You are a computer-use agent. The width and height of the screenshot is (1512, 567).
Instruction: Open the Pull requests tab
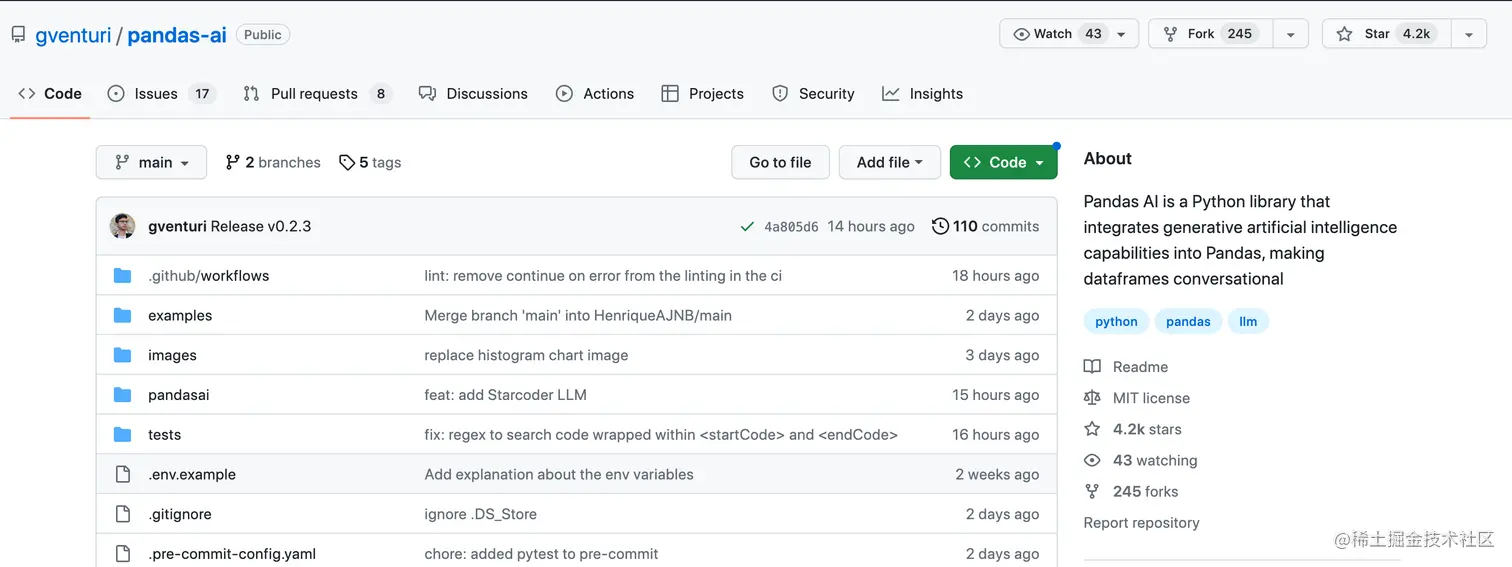[317, 94]
